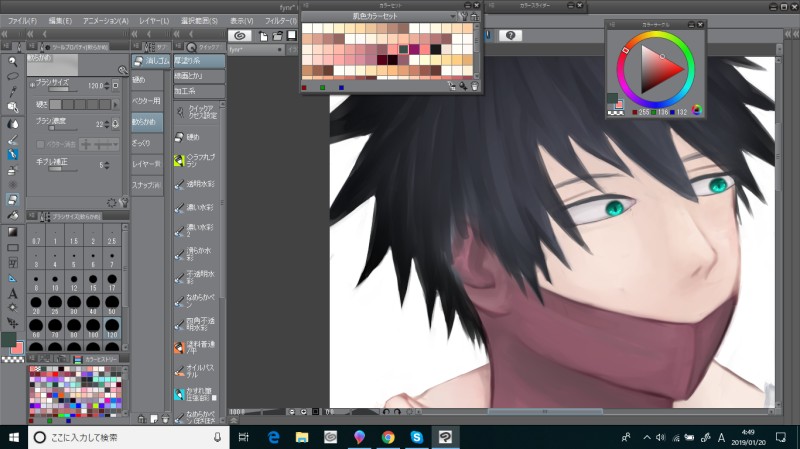
Task: Select transparent color below toolbar swatches
Action: 13,359
